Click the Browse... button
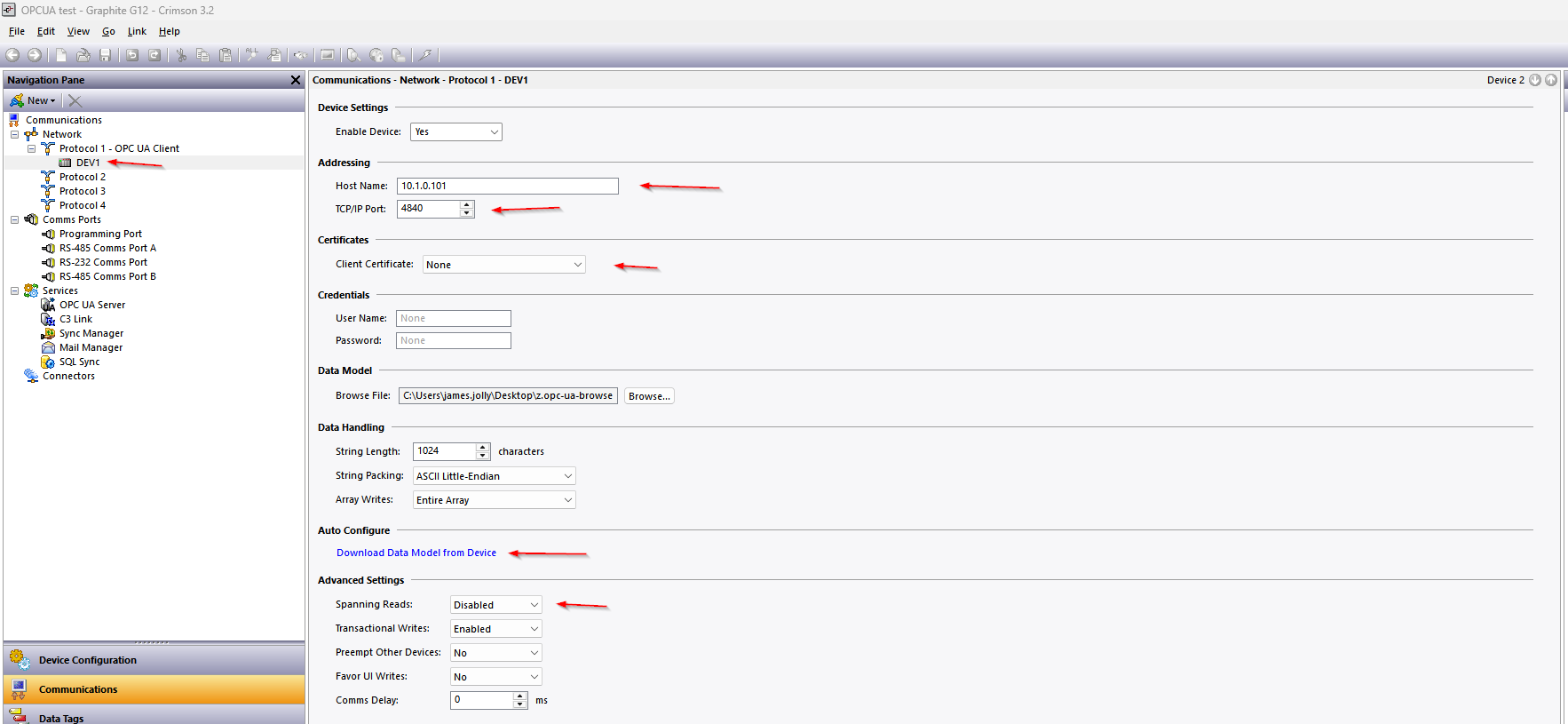The height and width of the screenshot is (724, 1568). (x=649, y=396)
